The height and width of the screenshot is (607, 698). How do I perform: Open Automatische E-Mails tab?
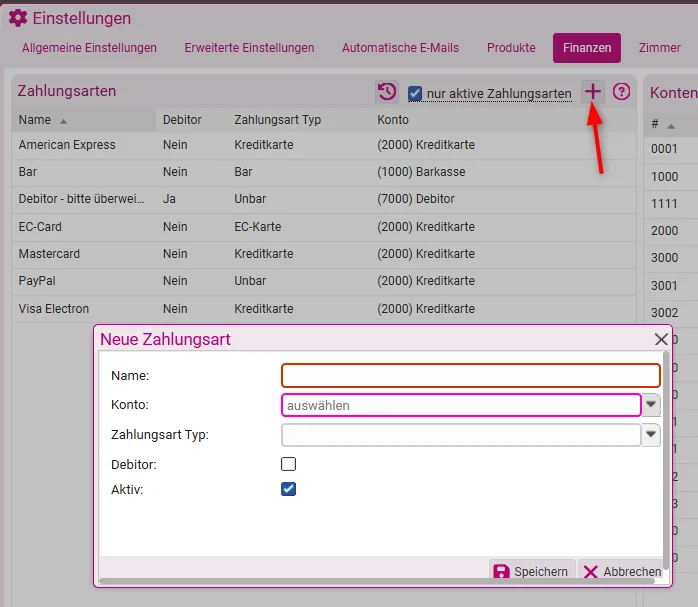pos(400,48)
